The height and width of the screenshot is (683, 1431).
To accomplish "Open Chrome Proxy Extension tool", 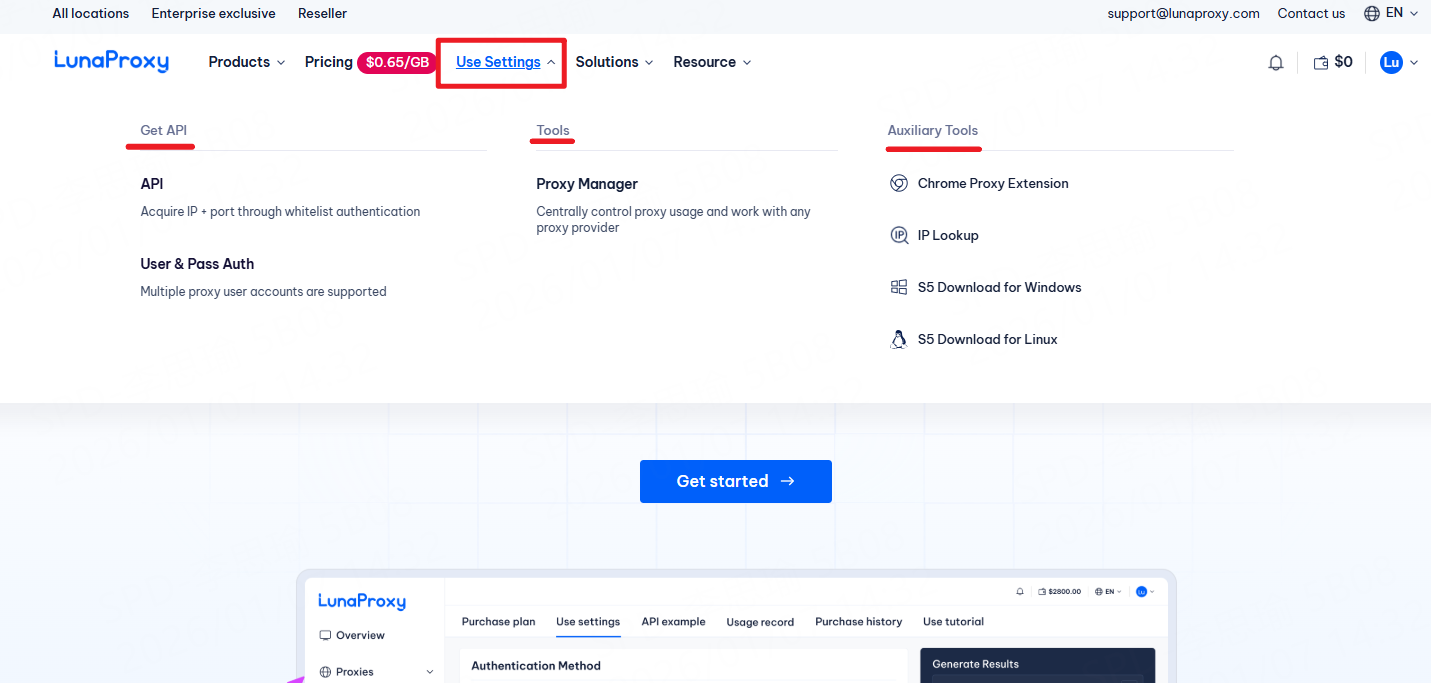I will click(992, 184).
